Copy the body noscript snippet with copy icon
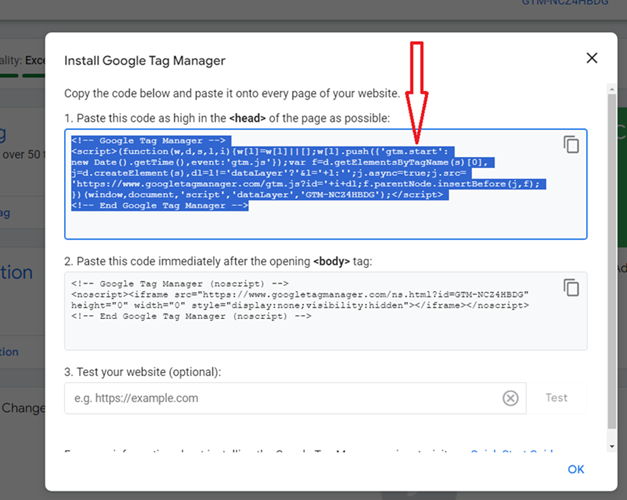 tap(571, 288)
